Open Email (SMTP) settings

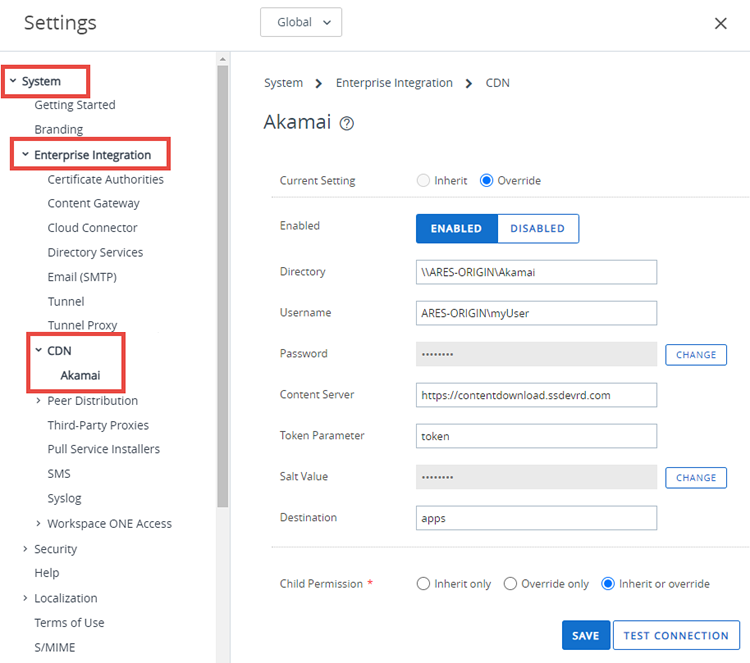tap(82, 277)
